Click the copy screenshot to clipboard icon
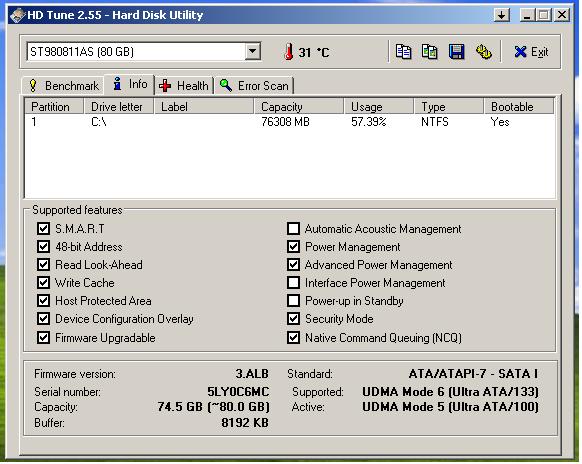This screenshot has height=464, width=582. pos(429,52)
